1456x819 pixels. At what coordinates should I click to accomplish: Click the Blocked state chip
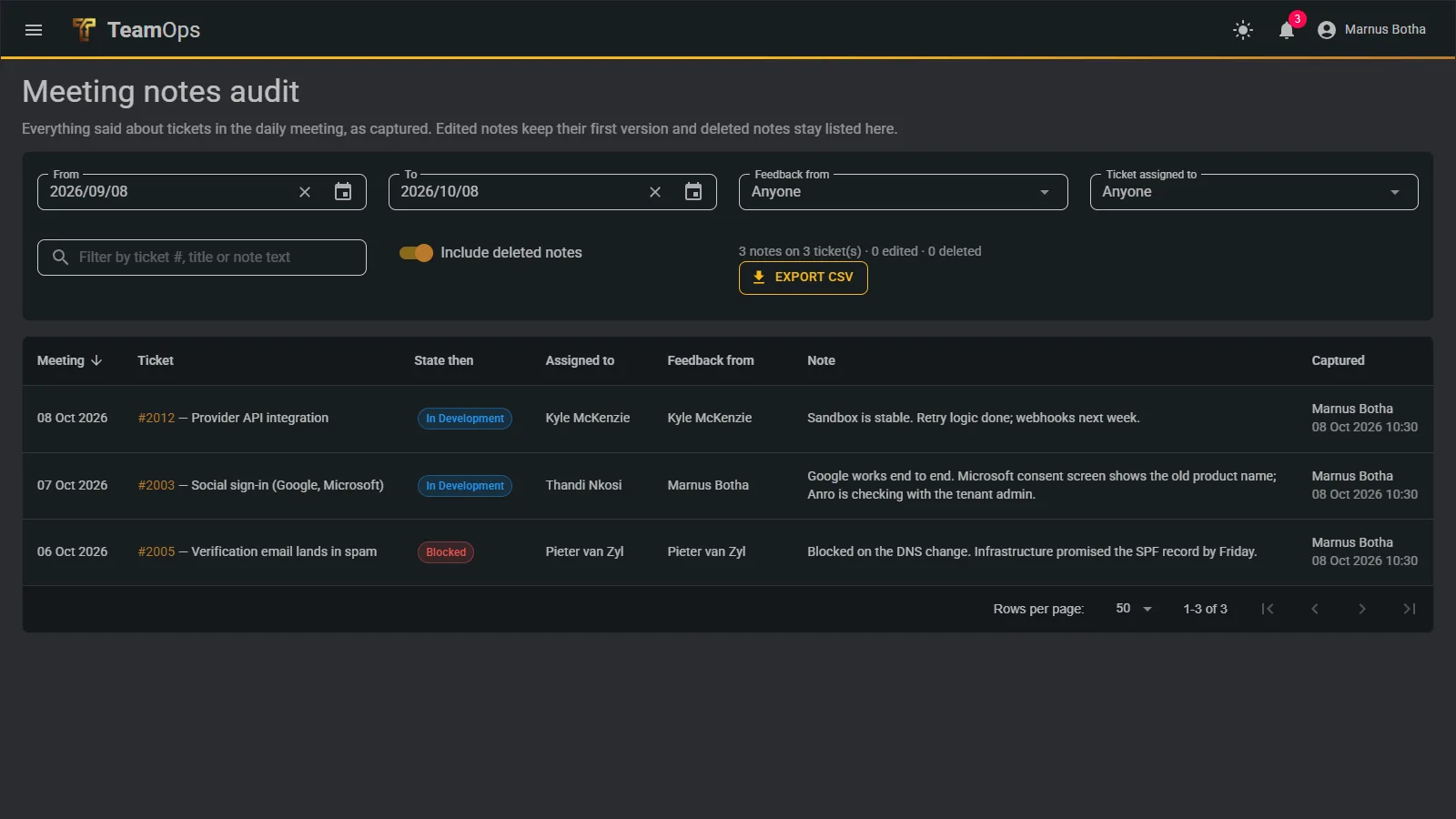pos(446,552)
